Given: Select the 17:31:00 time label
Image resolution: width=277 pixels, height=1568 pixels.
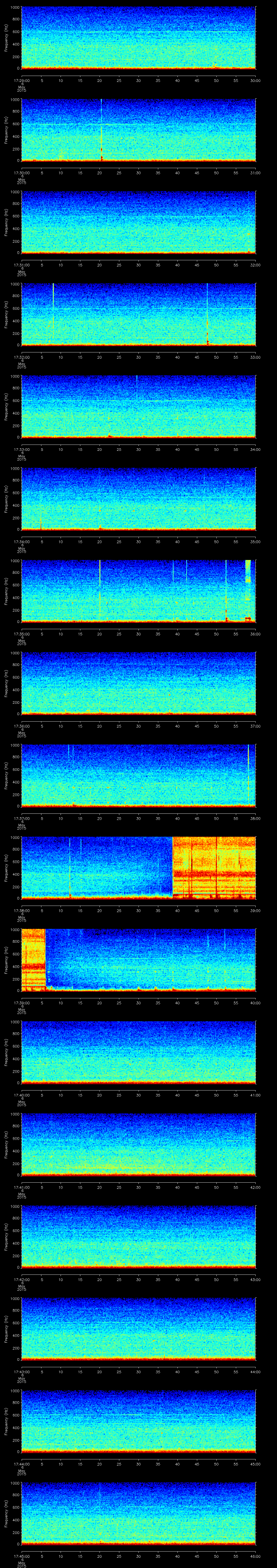Looking at the screenshot, I should coord(21,265).
